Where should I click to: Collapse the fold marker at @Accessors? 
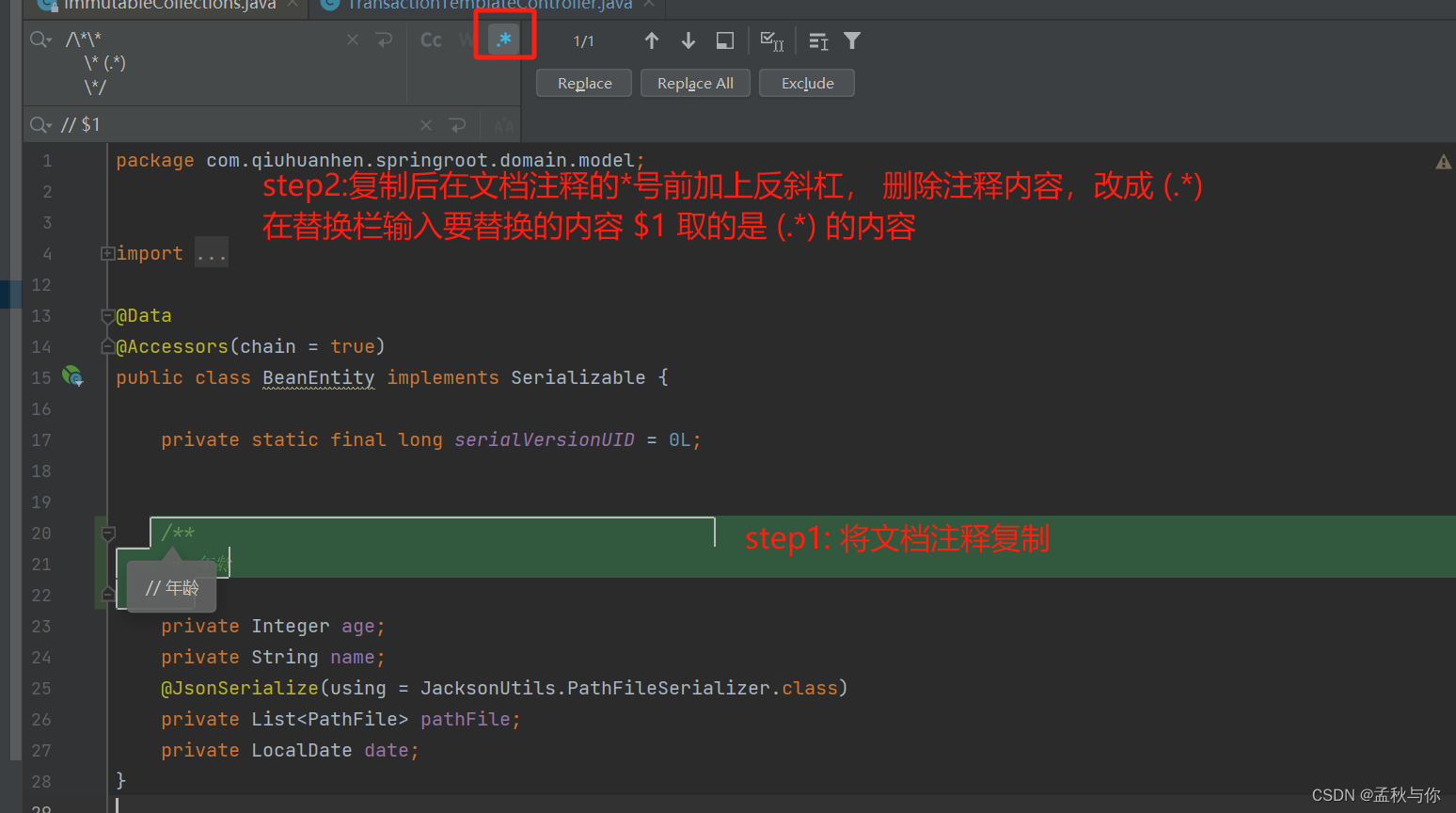point(107,346)
